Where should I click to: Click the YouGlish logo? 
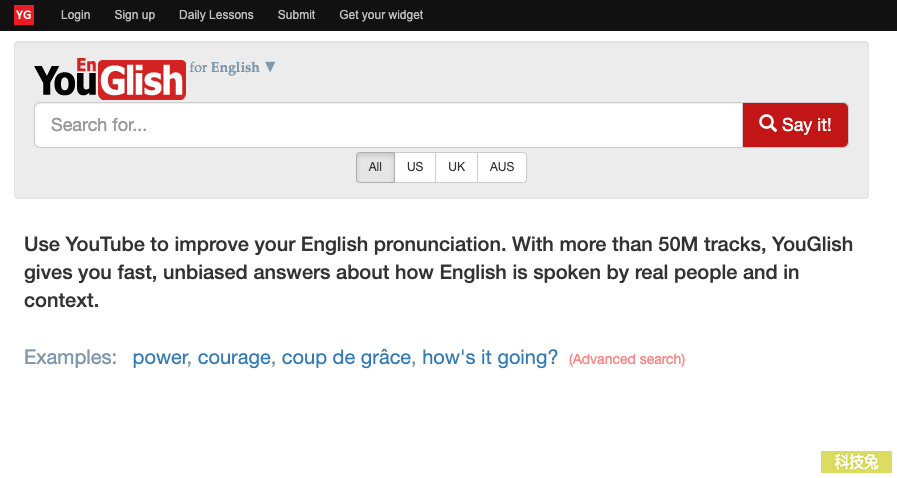pyautogui.click(x=110, y=79)
